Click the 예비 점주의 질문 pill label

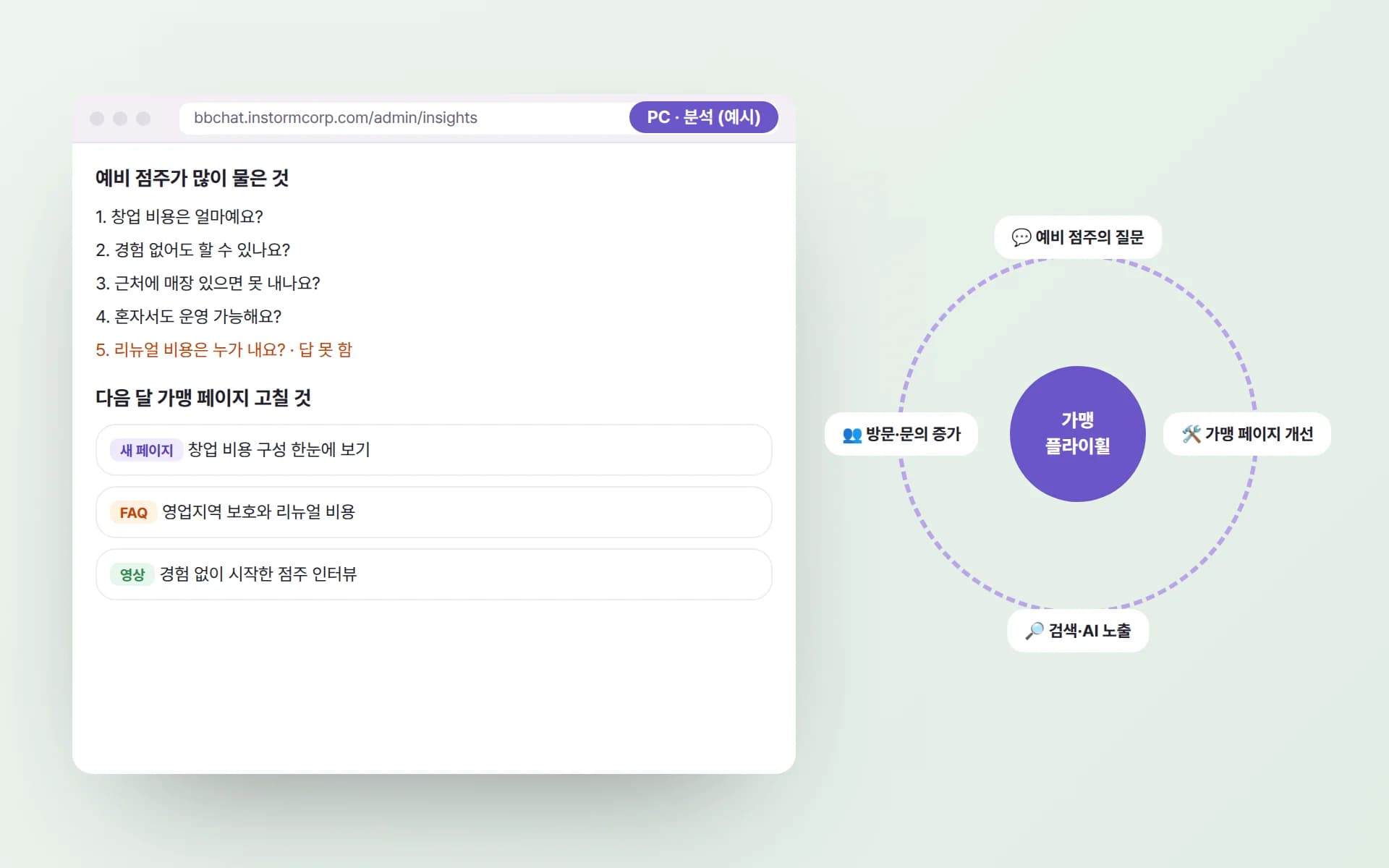pyautogui.click(x=1078, y=237)
